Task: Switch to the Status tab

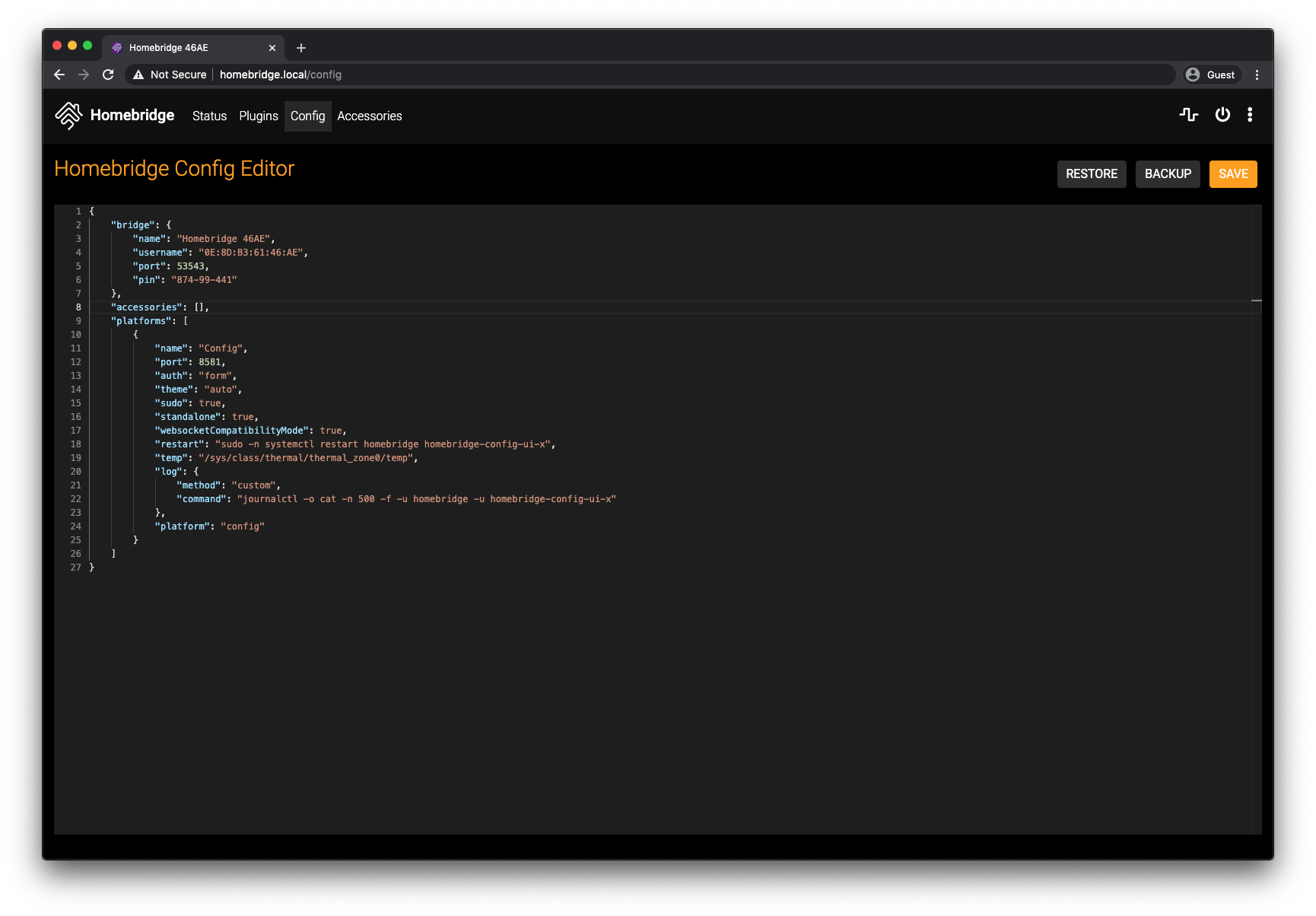Action: click(x=209, y=116)
